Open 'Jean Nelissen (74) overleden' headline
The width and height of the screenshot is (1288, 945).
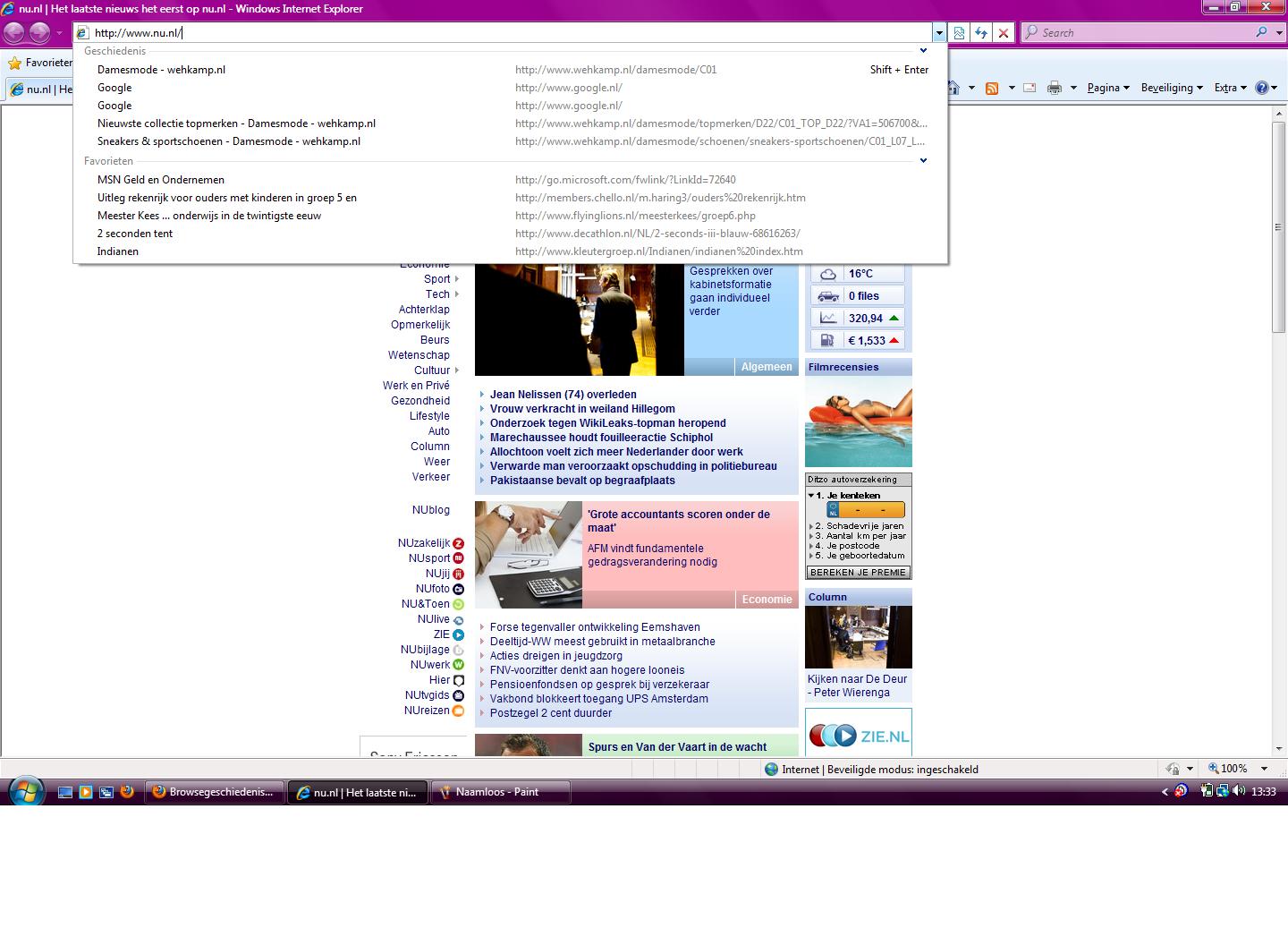(x=563, y=395)
